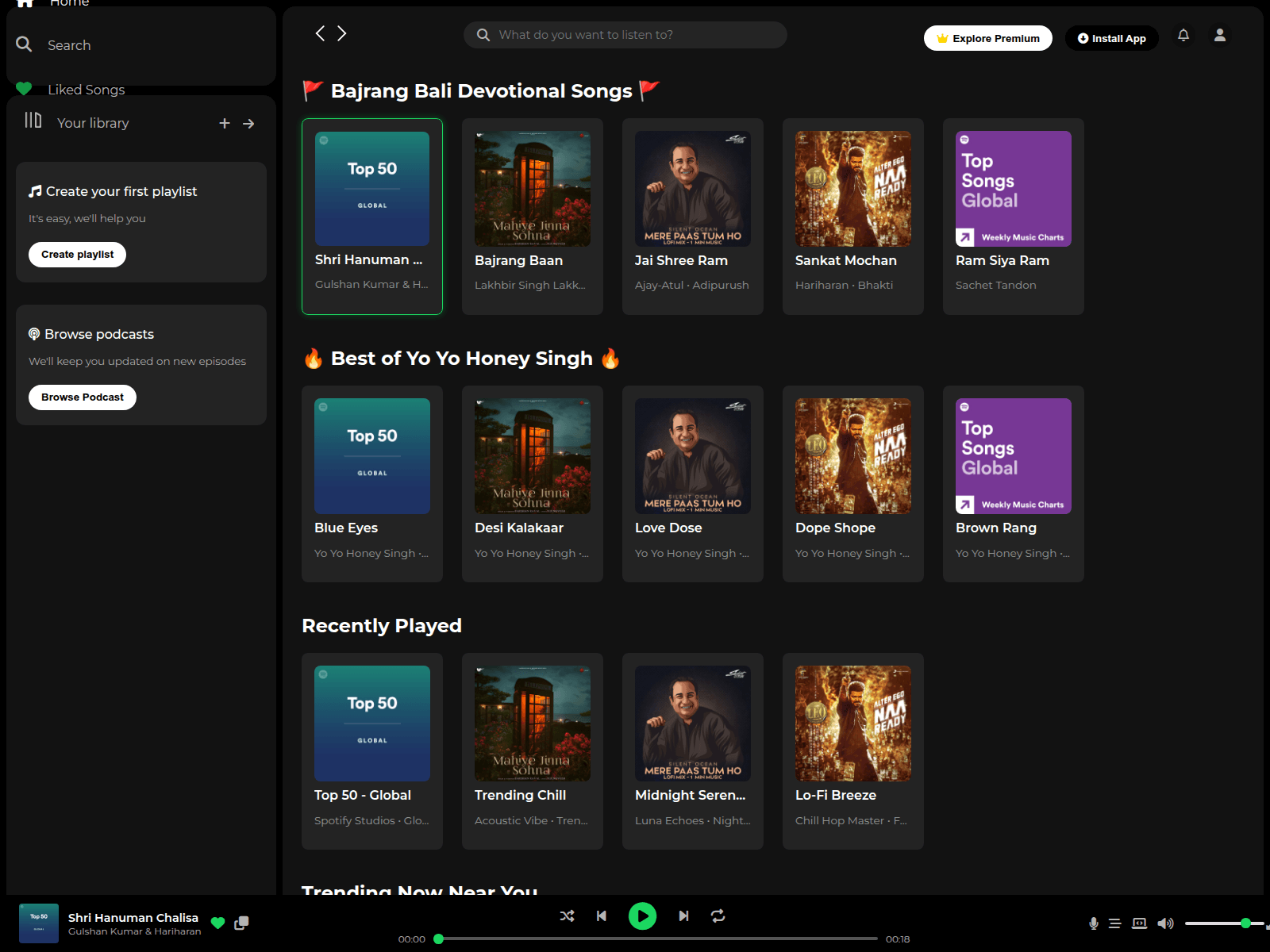Open the Love Dose card
The height and width of the screenshot is (952, 1270).
tap(693, 484)
